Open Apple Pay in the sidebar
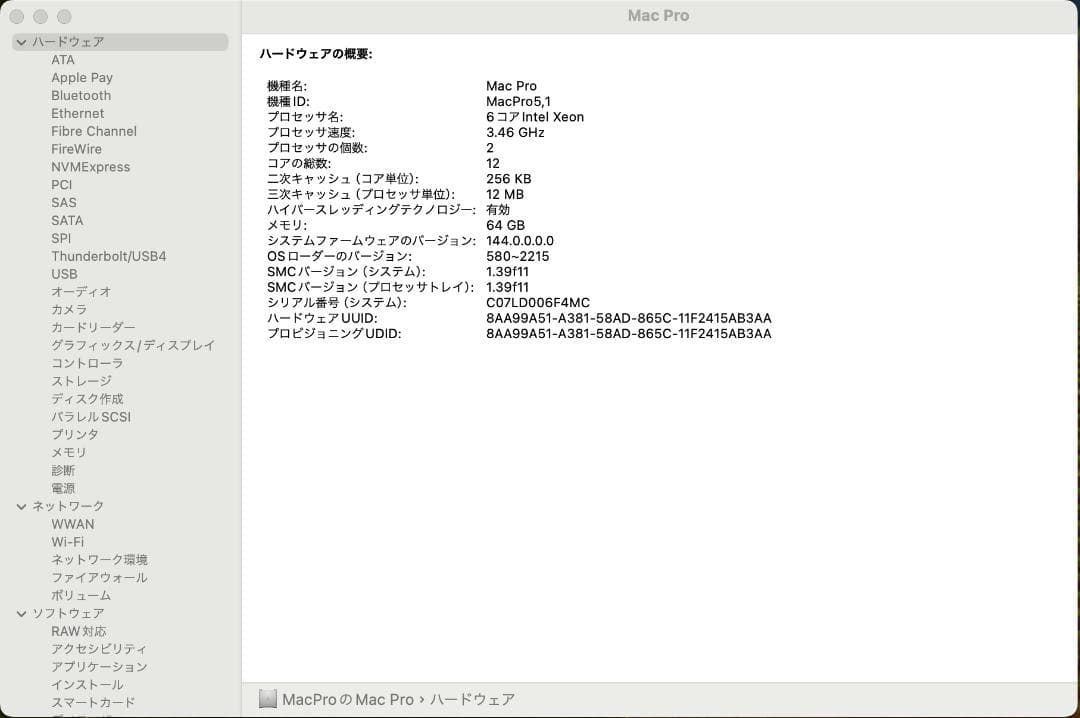The image size is (1080, 718). [x=82, y=78]
